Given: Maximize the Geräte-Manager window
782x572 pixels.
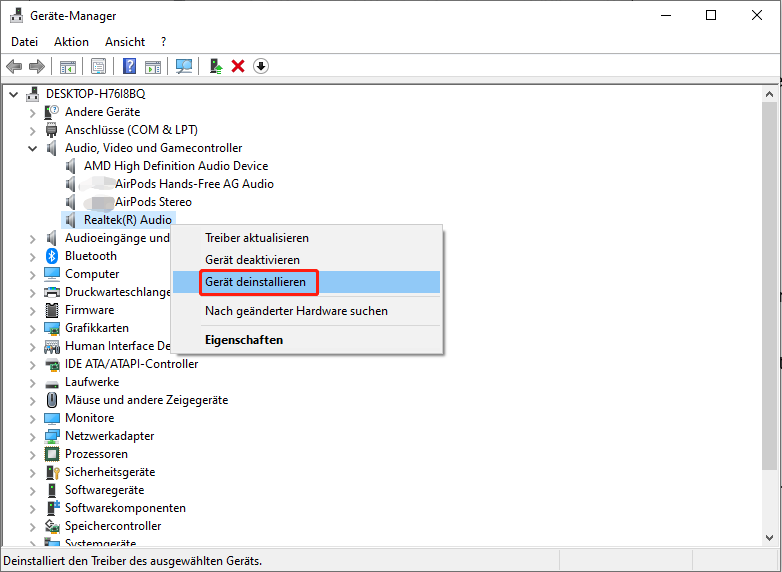Looking at the screenshot, I should click(711, 15).
